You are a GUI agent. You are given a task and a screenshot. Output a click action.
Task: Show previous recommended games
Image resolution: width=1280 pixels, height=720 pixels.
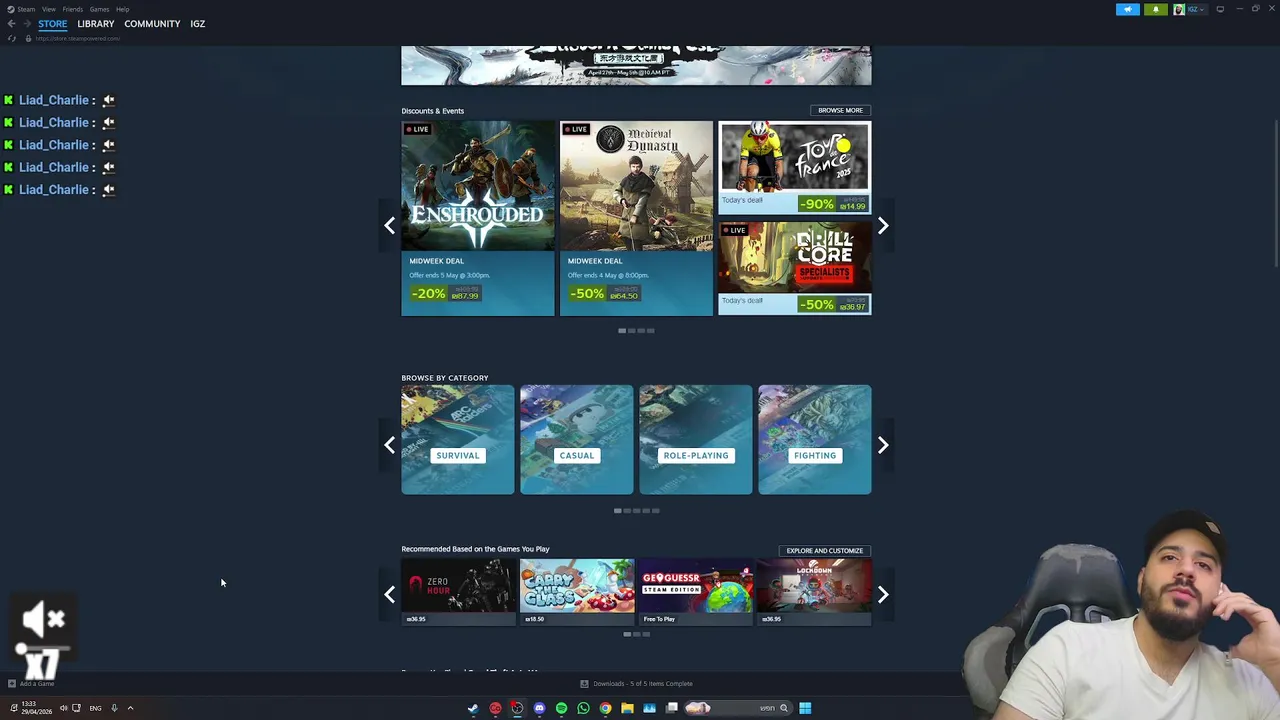[x=390, y=595]
